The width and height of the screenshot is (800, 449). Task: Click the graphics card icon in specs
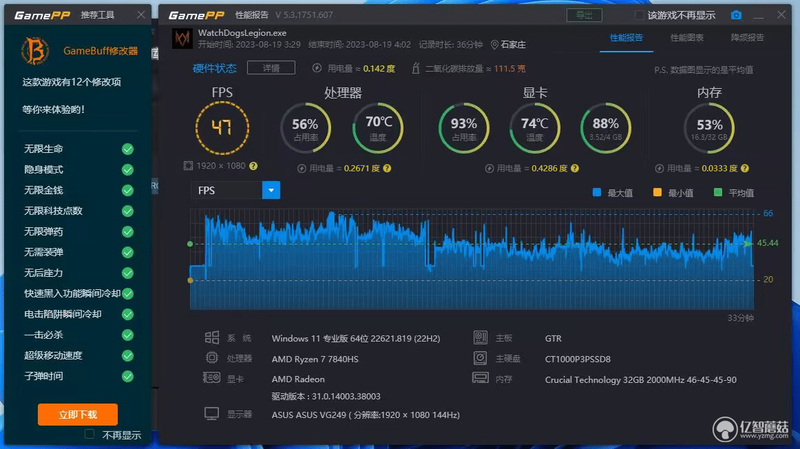(212, 378)
